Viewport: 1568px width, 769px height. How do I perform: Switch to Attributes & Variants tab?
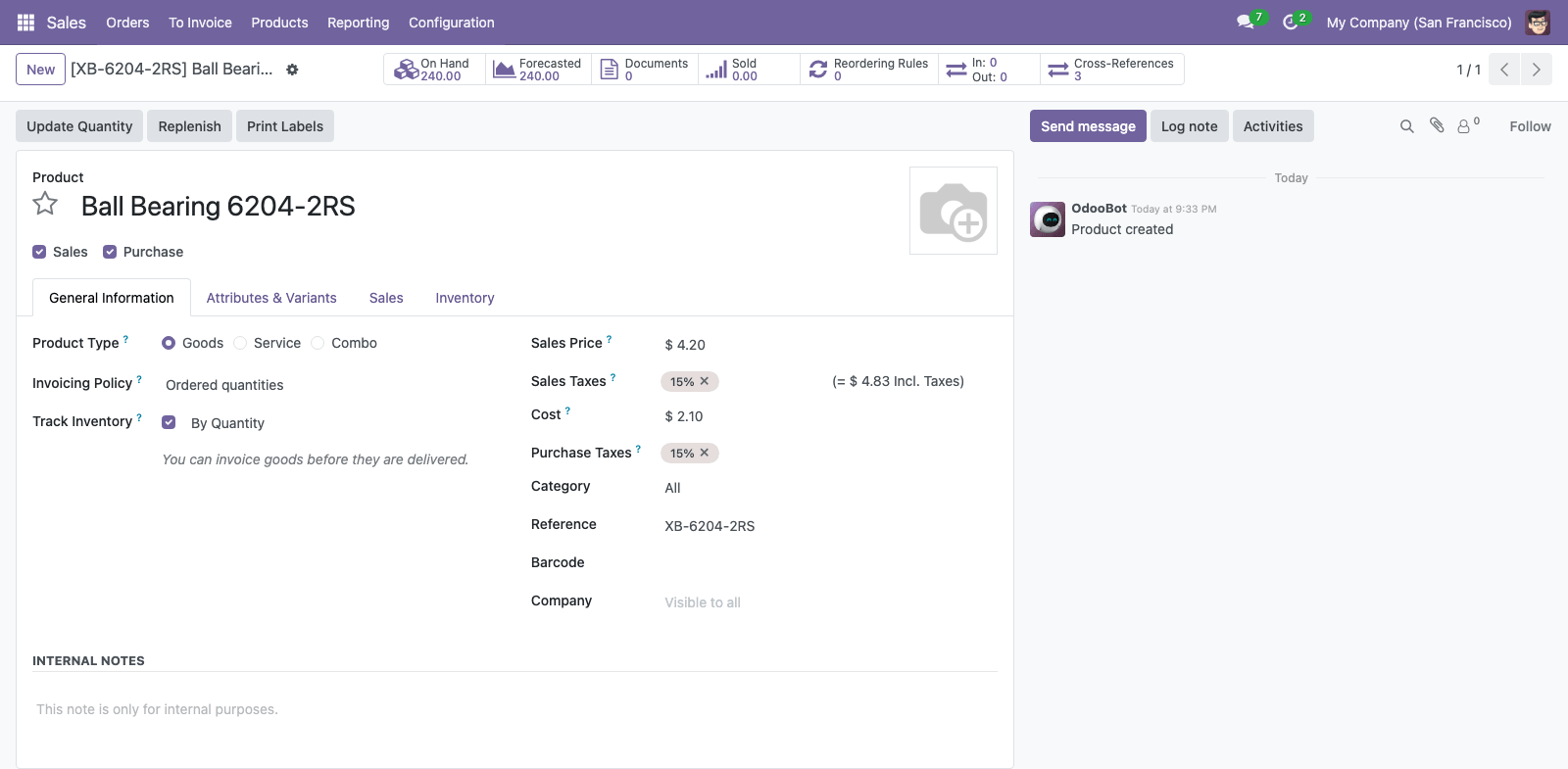271,298
